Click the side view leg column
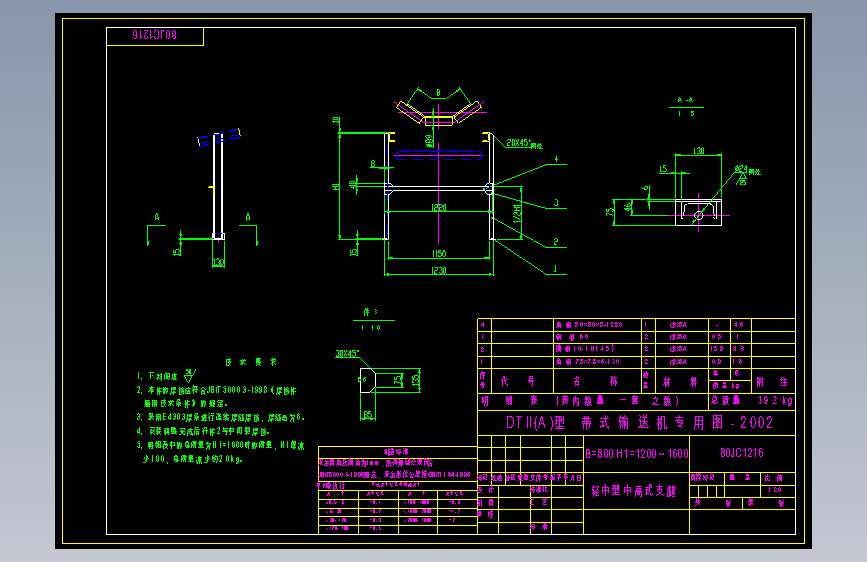Viewport: 867px width, 562px height. point(218,185)
